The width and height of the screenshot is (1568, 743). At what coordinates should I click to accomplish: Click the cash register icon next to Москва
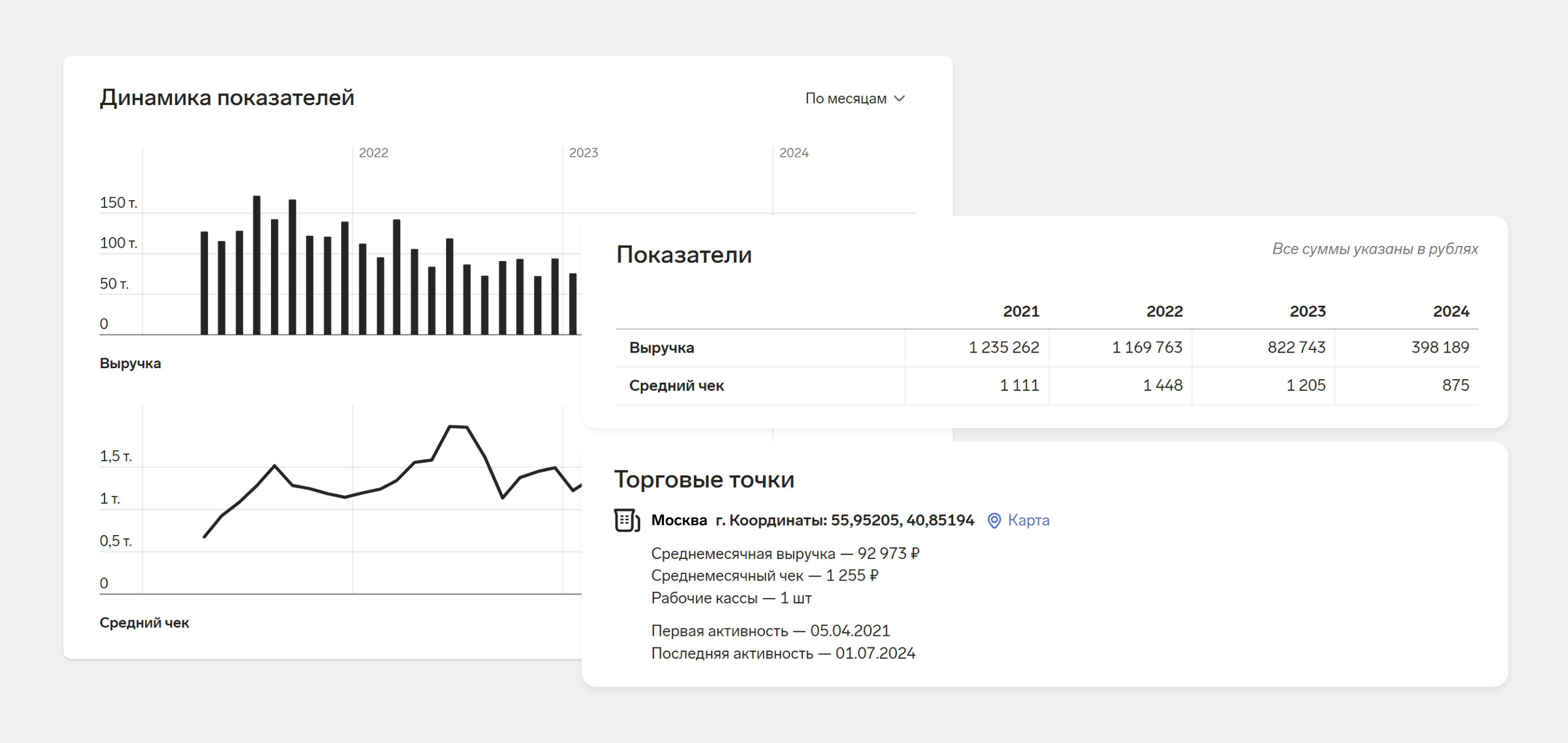(x=627, y=520)
